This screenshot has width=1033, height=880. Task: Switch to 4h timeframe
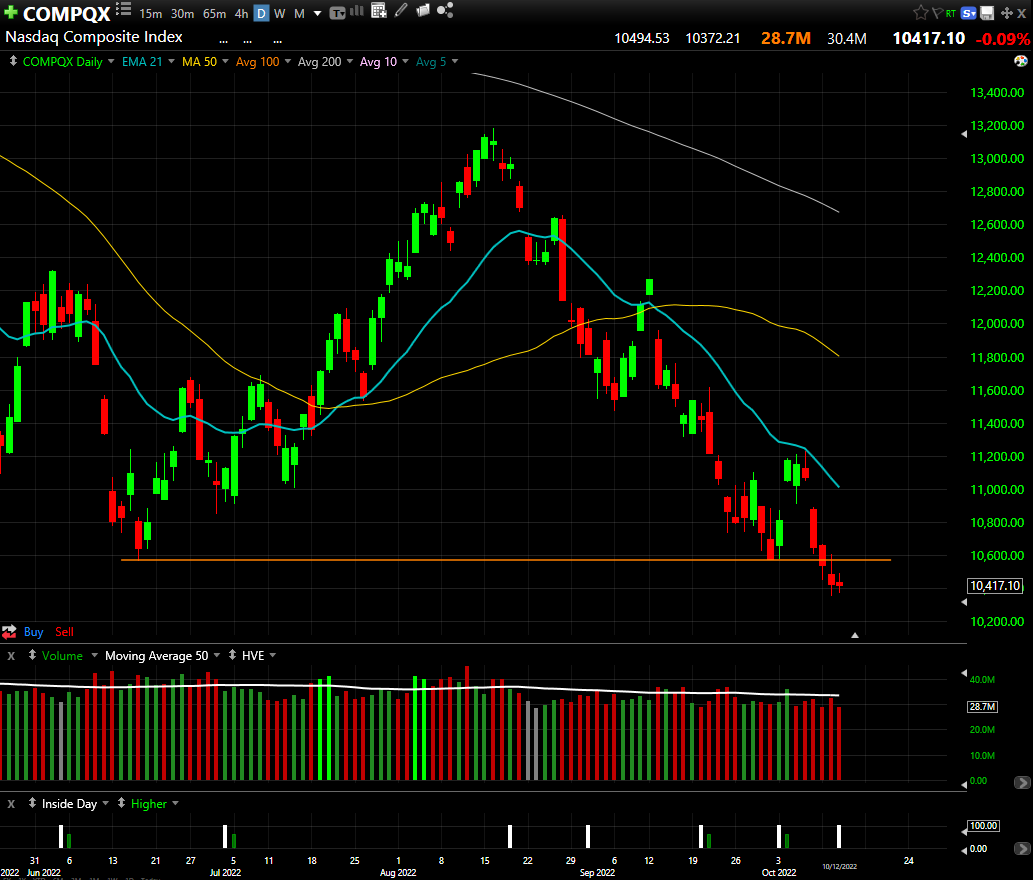click(x=241, y=13)
